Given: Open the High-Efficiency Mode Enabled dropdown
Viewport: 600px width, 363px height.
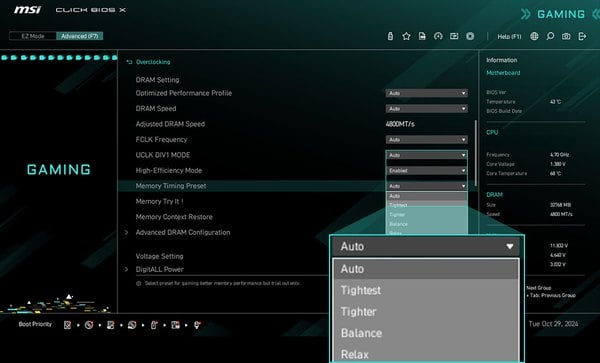Looking at the screenshot, I should pyautogui.click(x=426, y=171).
